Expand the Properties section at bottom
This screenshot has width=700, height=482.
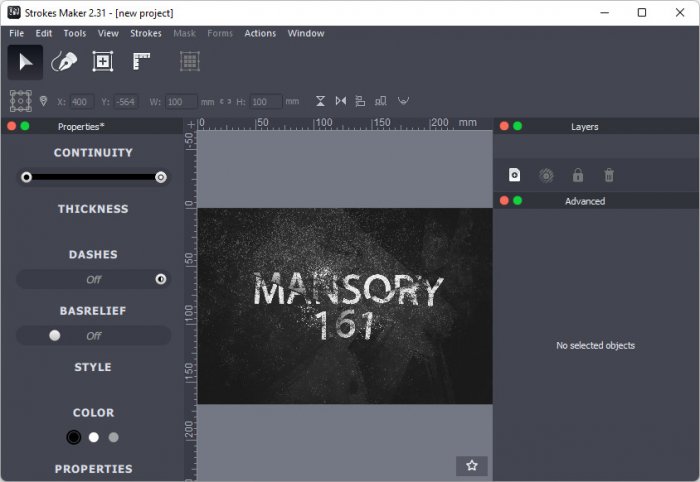93,469
